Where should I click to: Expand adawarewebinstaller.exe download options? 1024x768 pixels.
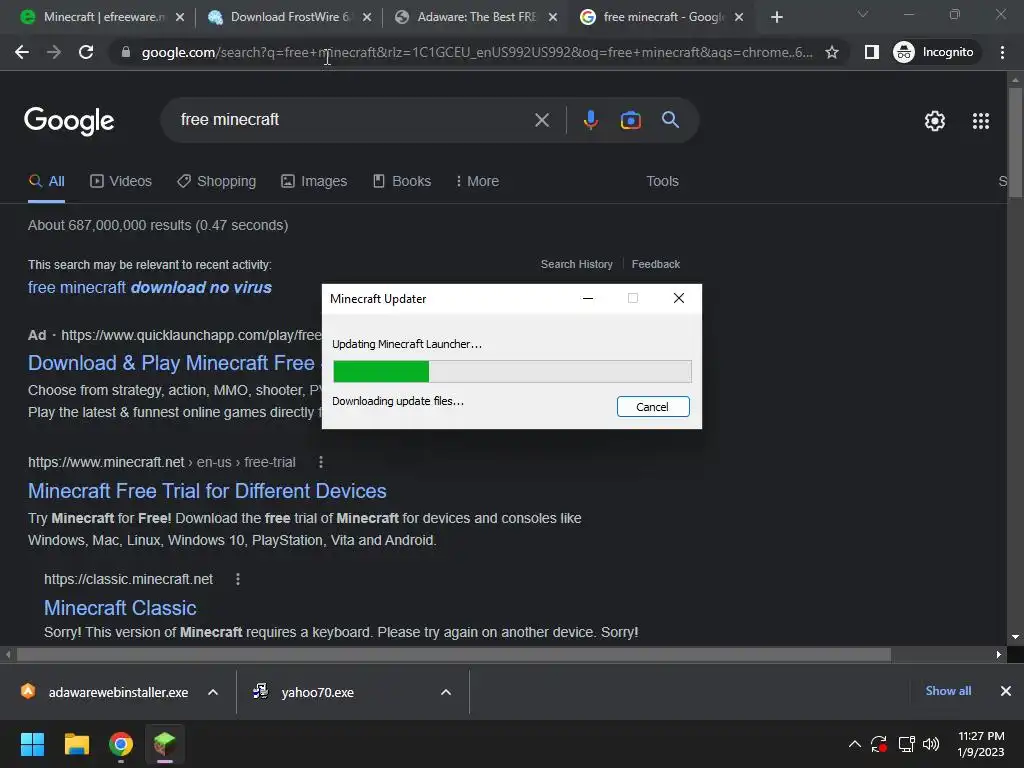(x=212, y=692)
